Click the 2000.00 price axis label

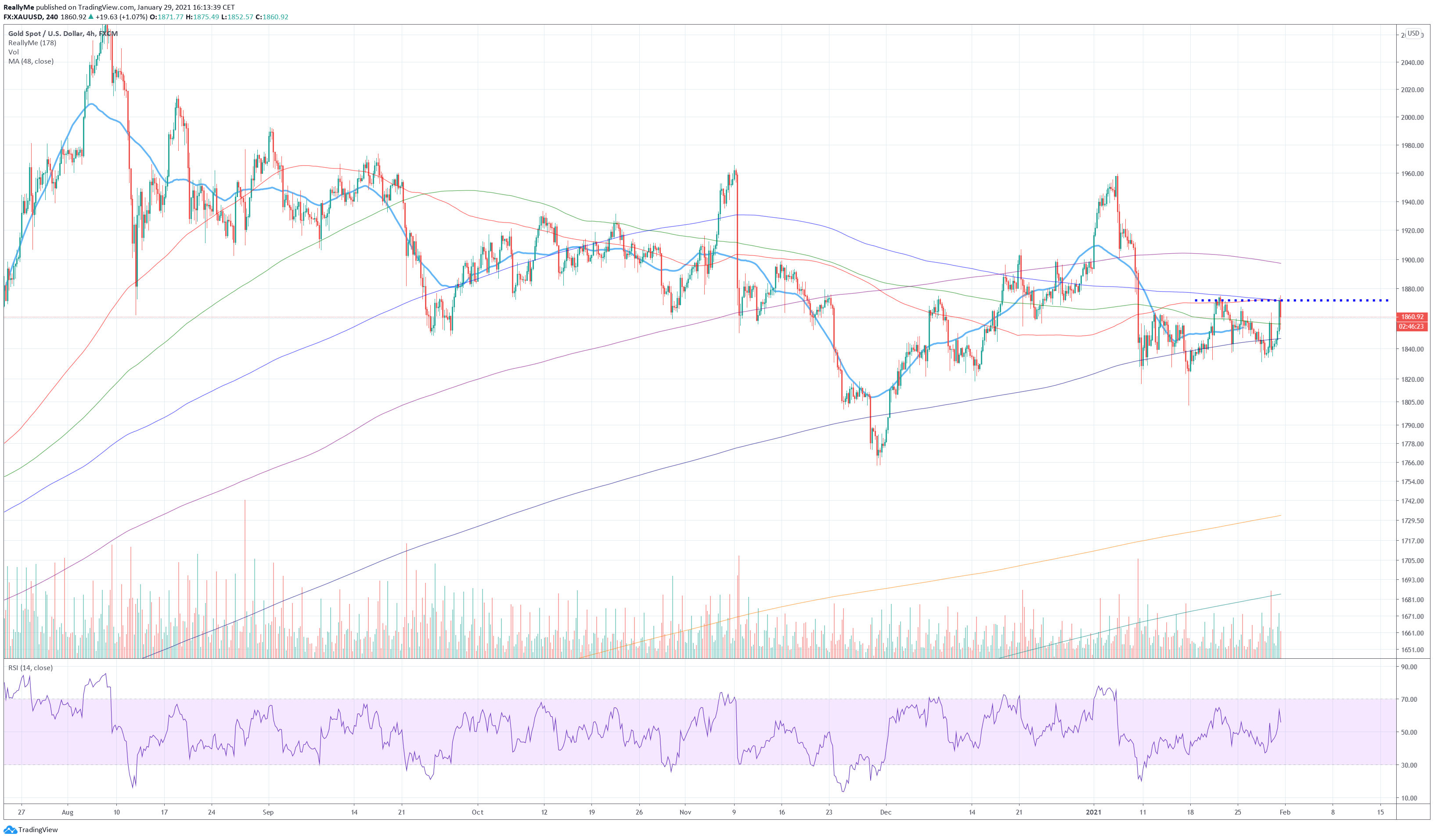(1412, 118)
